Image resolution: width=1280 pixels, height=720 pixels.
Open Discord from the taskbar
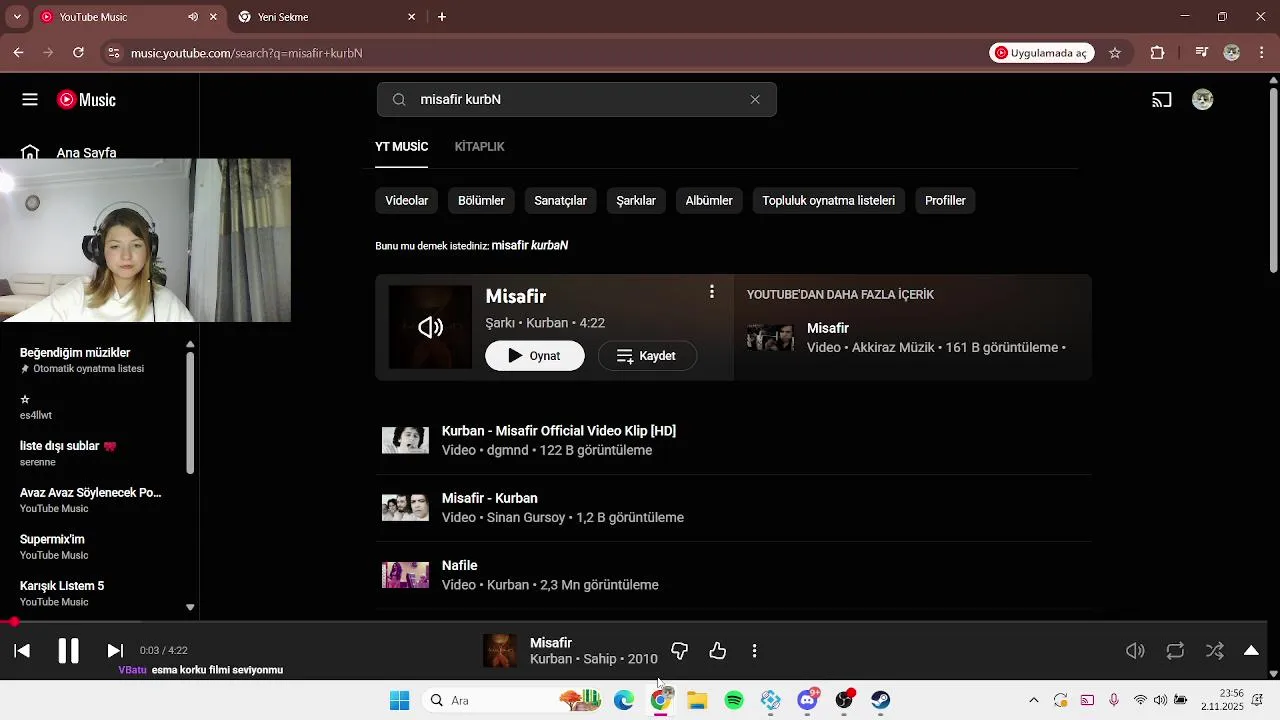[807, 700]
